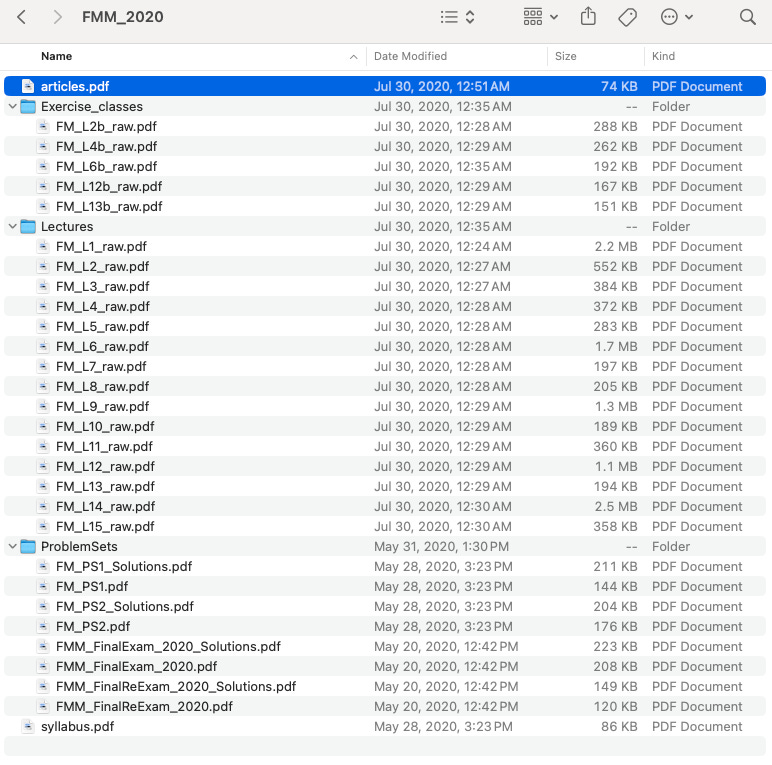772x765 pixels.
Task: Select the file name FMM_FinalReExam_2020_Solutions.pdf
Action: (x=176, y=687)
